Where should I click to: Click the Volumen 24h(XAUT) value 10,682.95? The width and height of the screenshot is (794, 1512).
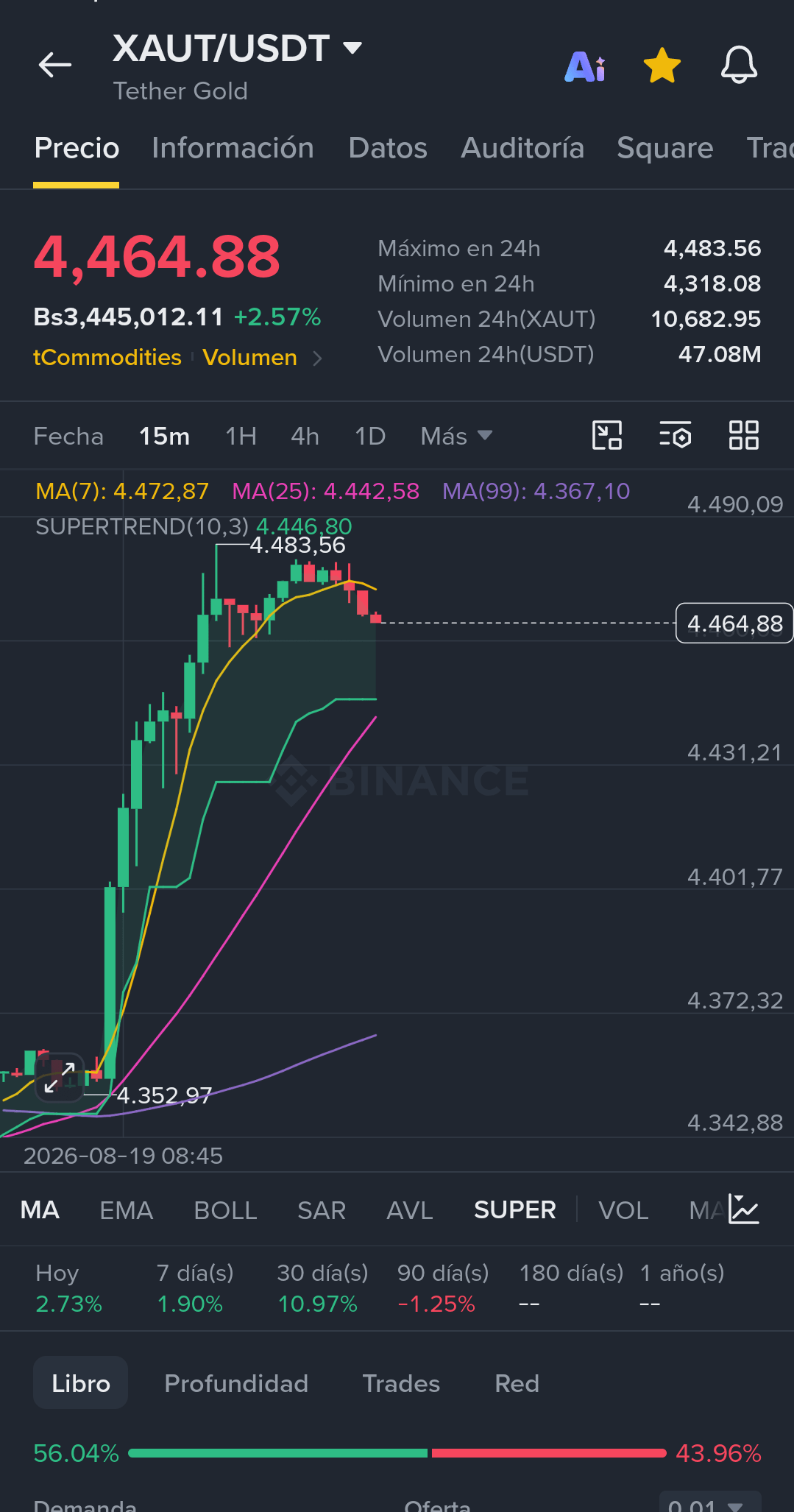point(706,319)
